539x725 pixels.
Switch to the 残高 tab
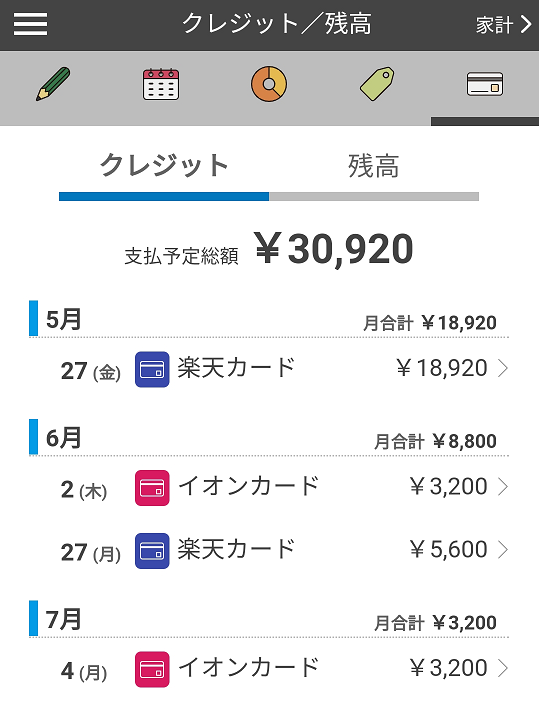374,166
